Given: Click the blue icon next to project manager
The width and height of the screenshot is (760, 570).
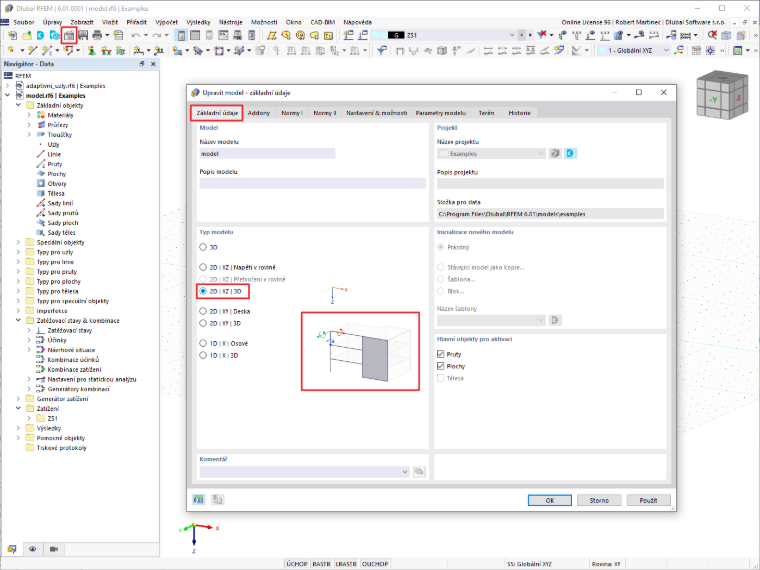Looking at the screenshot, I should tap(570, 154).
